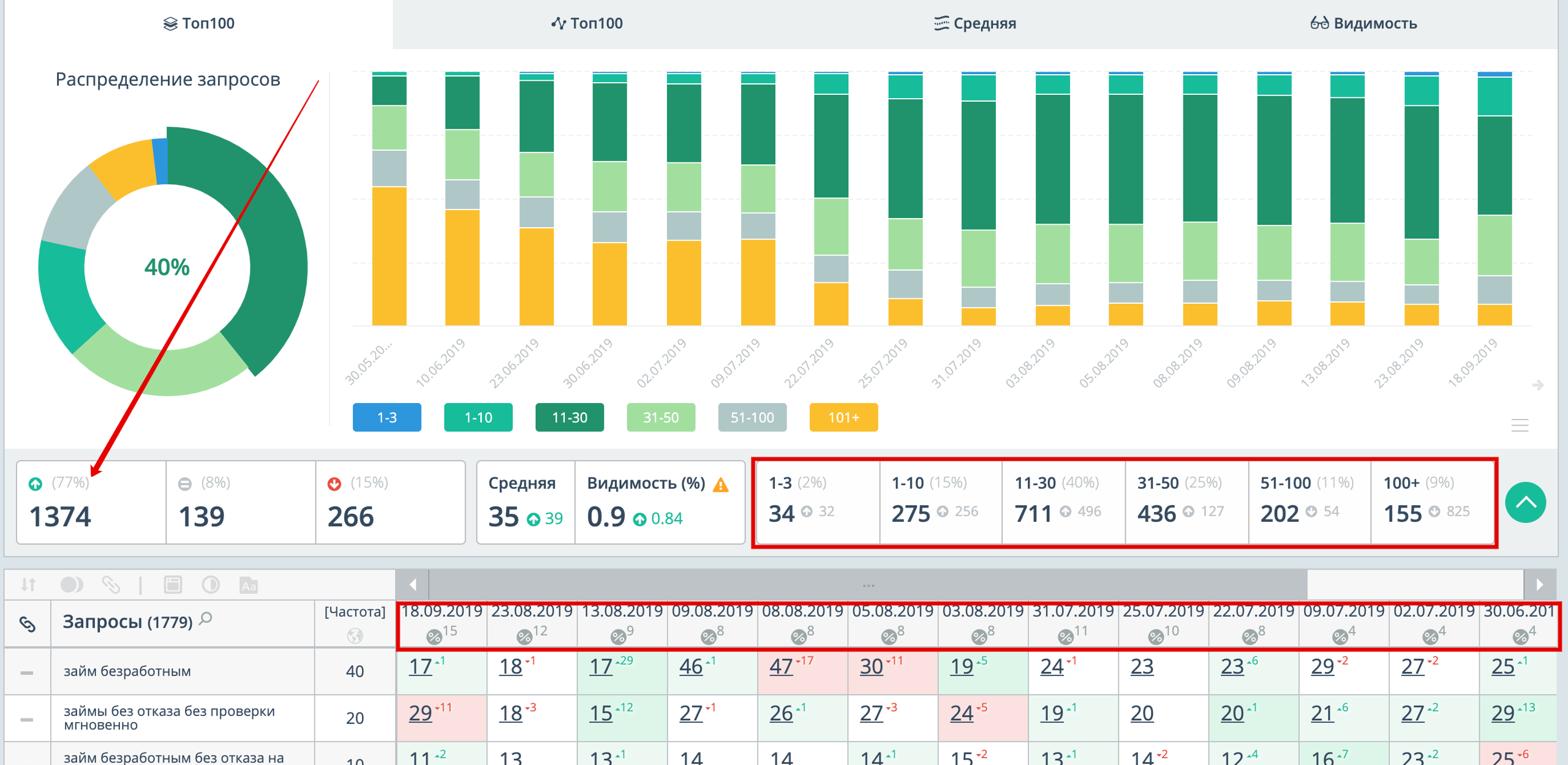Screen dimensions: 1568x765
Task: Toggle the 1-3 legend series
Action: (386, 418)
